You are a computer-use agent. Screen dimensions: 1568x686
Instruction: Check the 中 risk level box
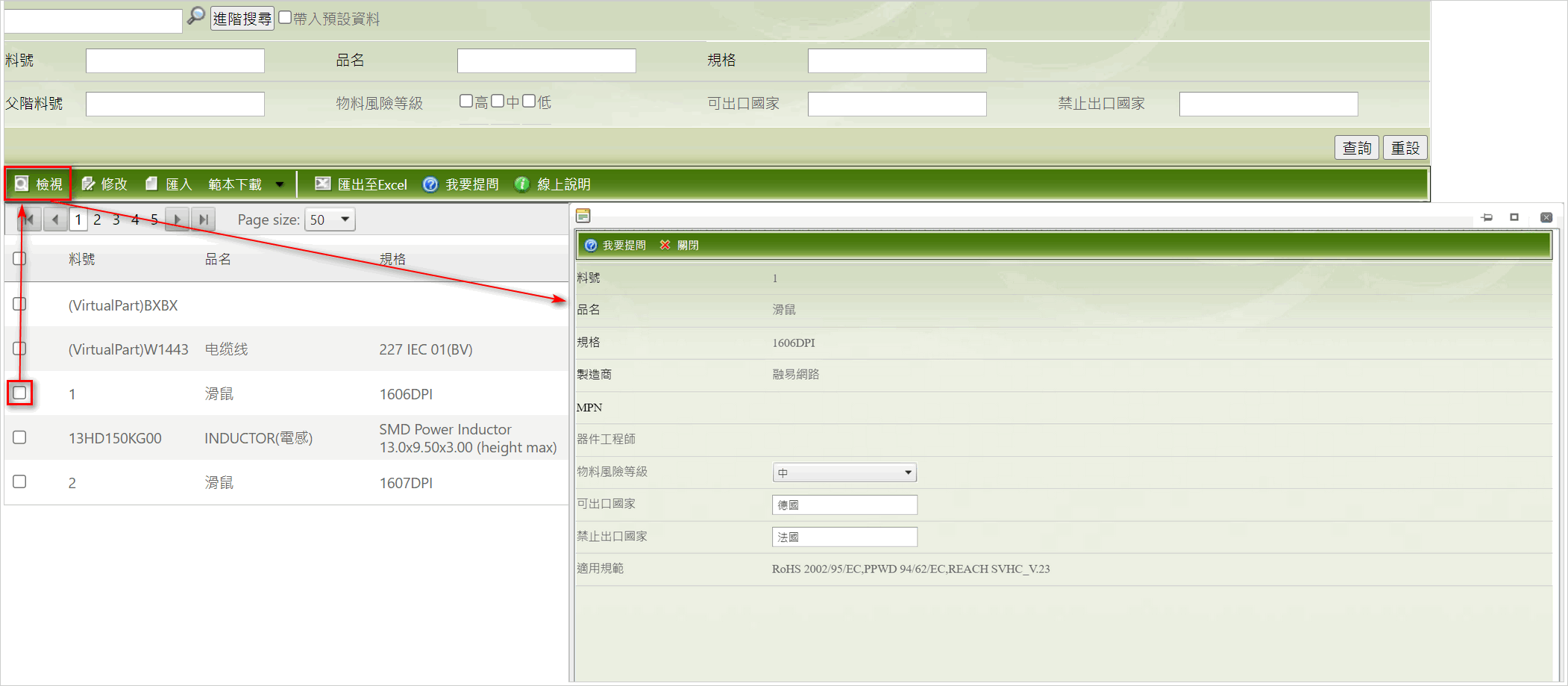click(498, 101)
